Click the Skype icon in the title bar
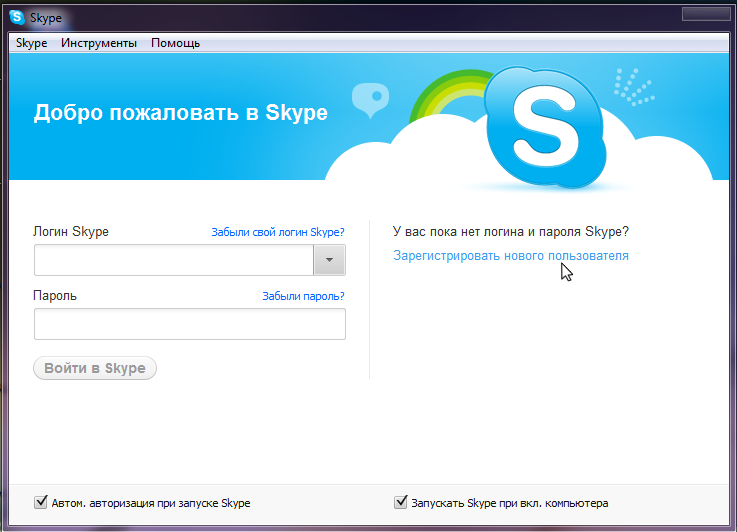 (18, 18)
